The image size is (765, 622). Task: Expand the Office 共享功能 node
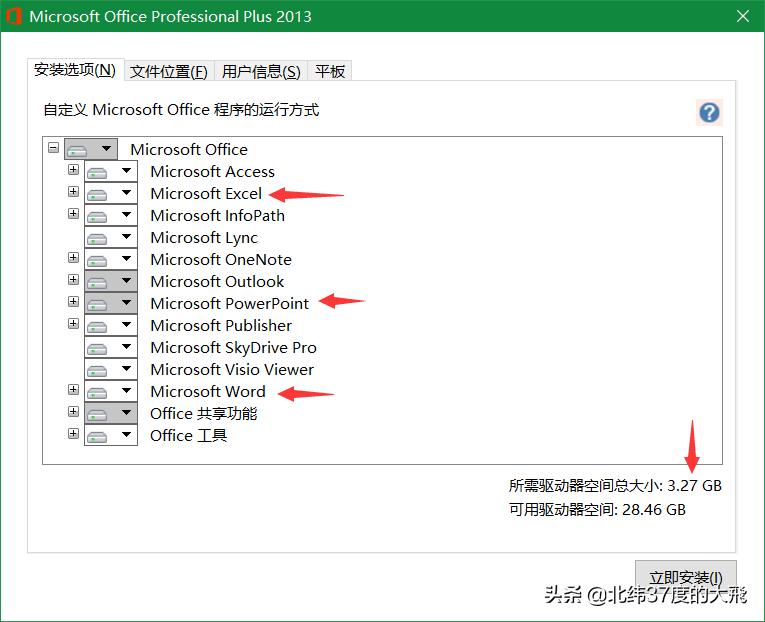pyautogui.click(x=73, y=411)
